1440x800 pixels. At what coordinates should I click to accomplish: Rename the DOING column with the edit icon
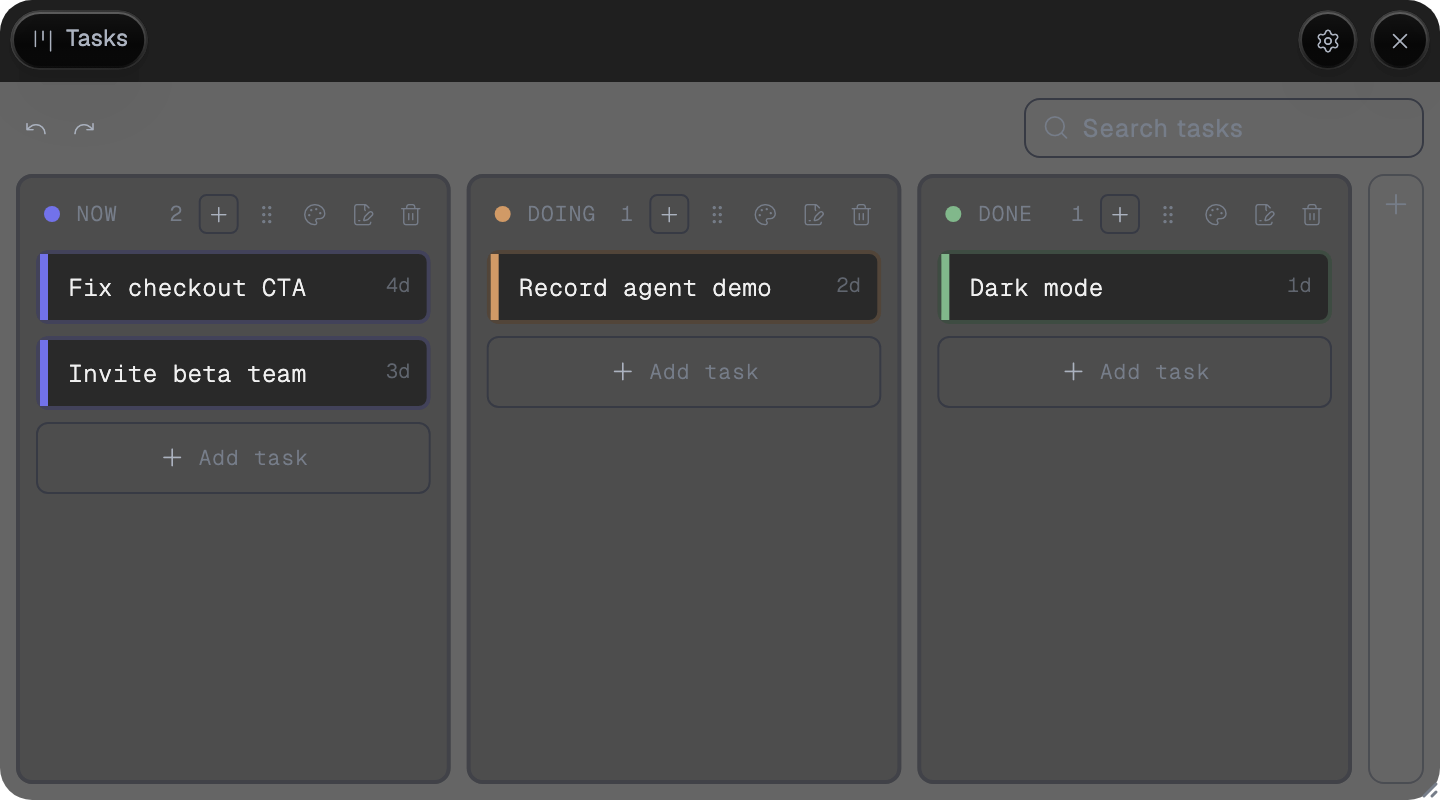coord(814,214)
